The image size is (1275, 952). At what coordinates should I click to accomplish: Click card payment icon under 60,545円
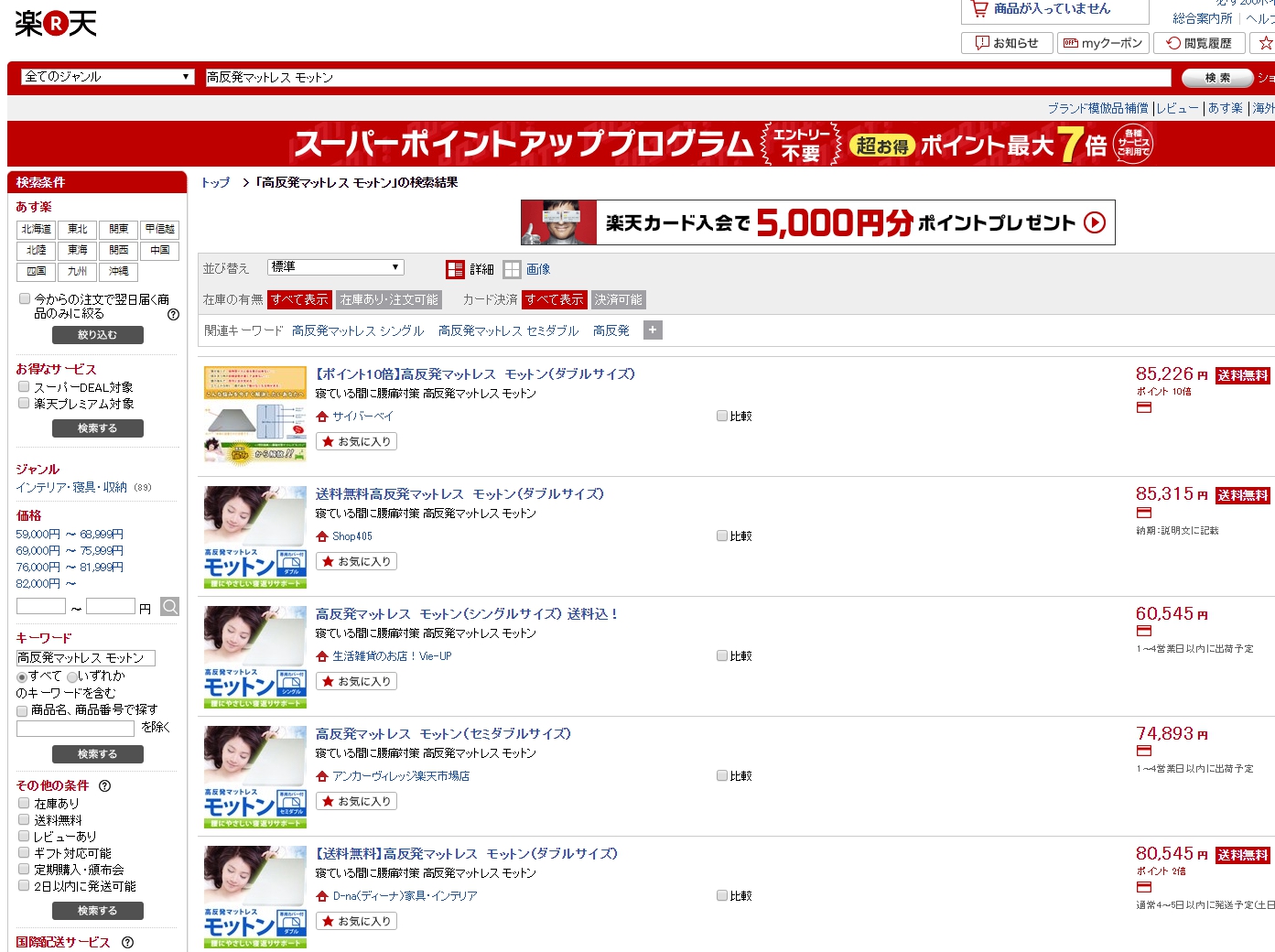pos(1144,631)
